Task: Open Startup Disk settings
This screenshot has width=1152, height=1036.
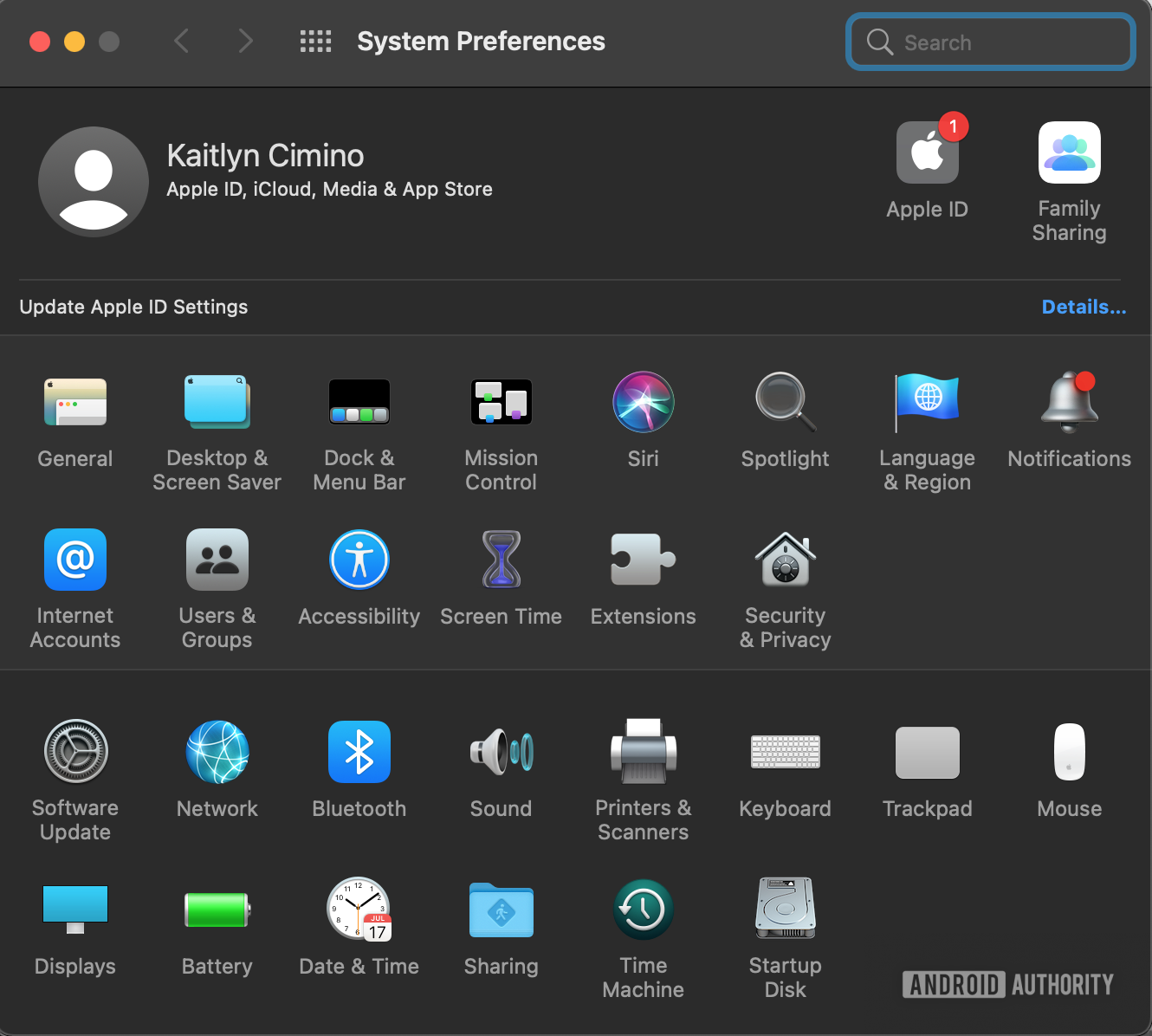Action: point(785,910)
